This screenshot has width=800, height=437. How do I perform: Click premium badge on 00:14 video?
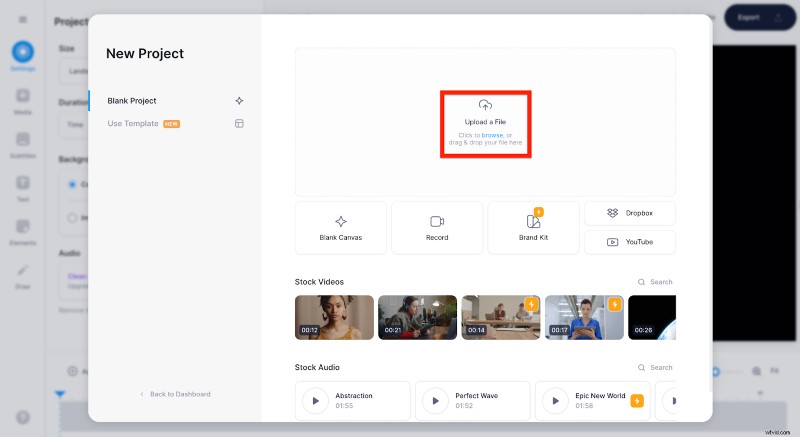(532, 304)
